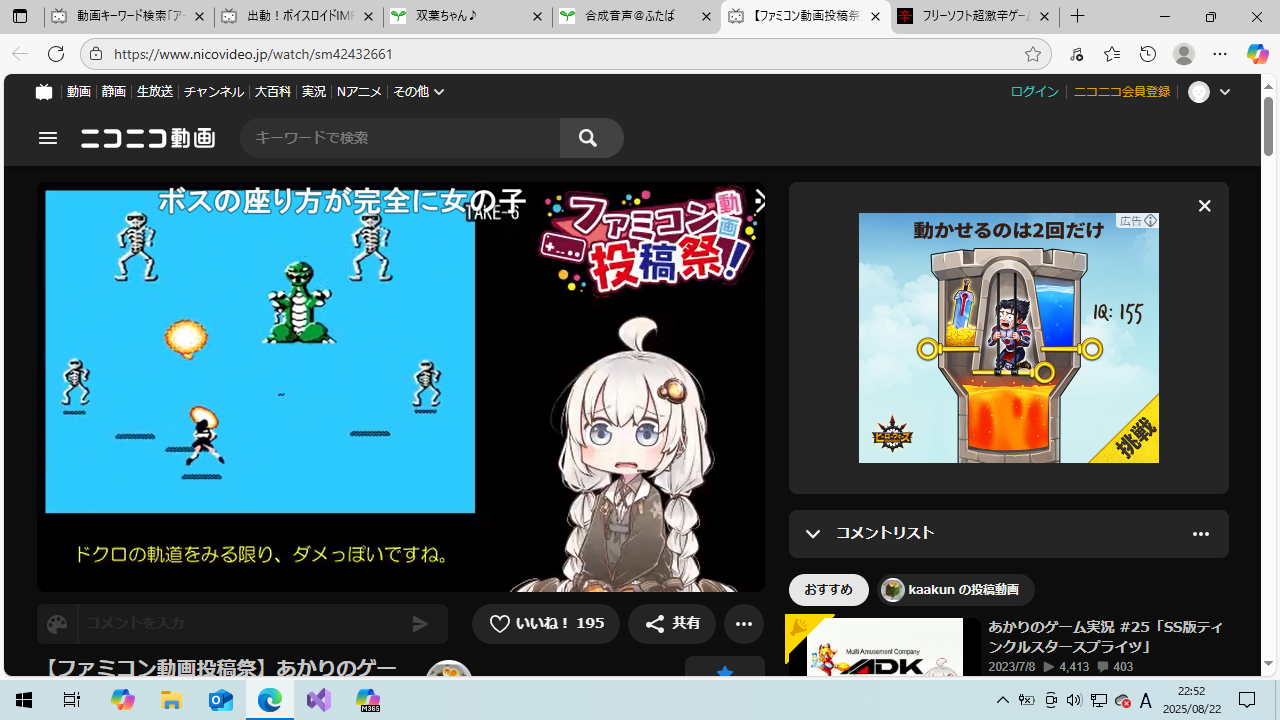Close the ファミコン動画投稿祭 browser tab

pyautogui.click(x=875, y=17)
